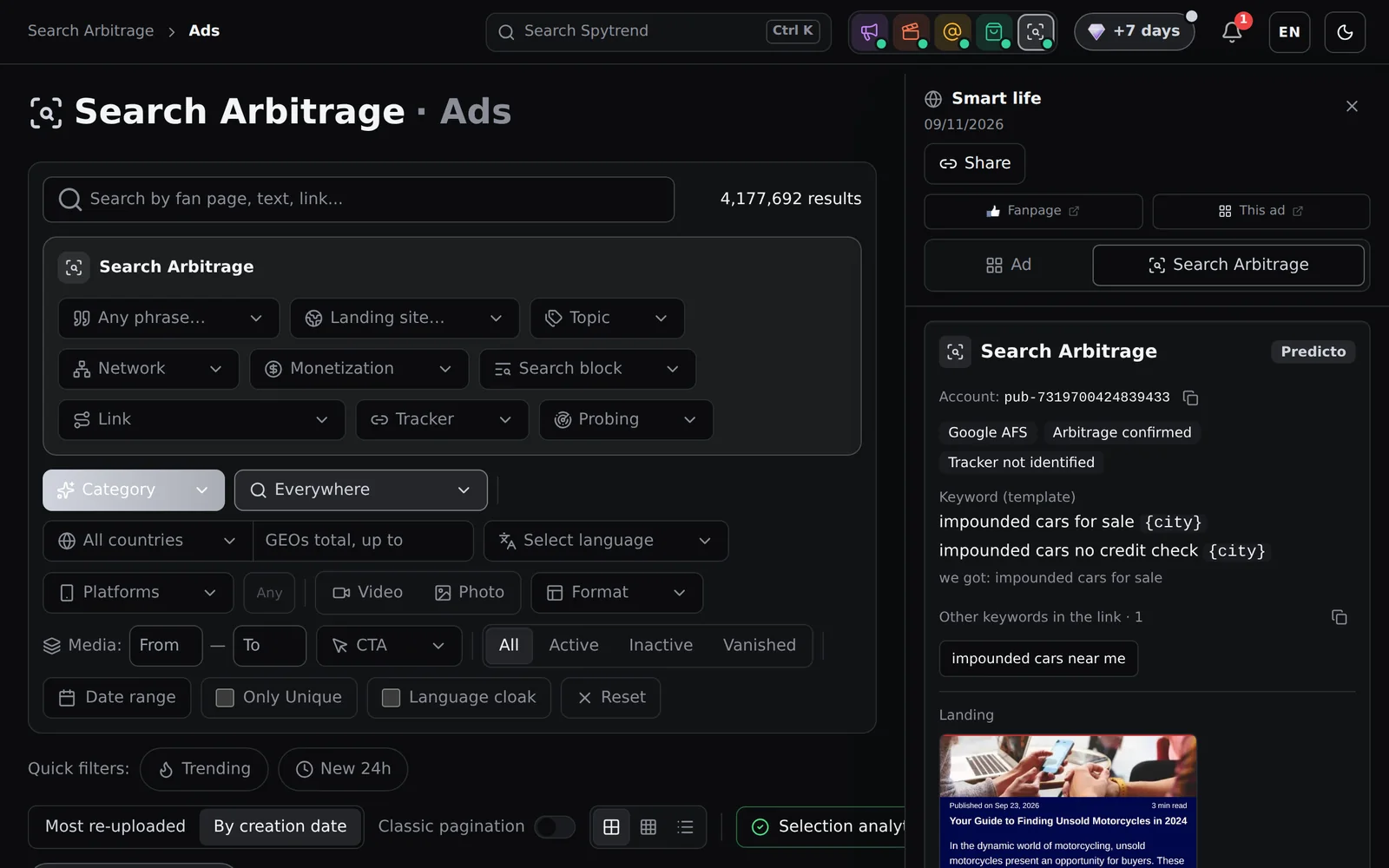Switch to small grid view
1389x868 pixels.
click(x=648, y=827)
